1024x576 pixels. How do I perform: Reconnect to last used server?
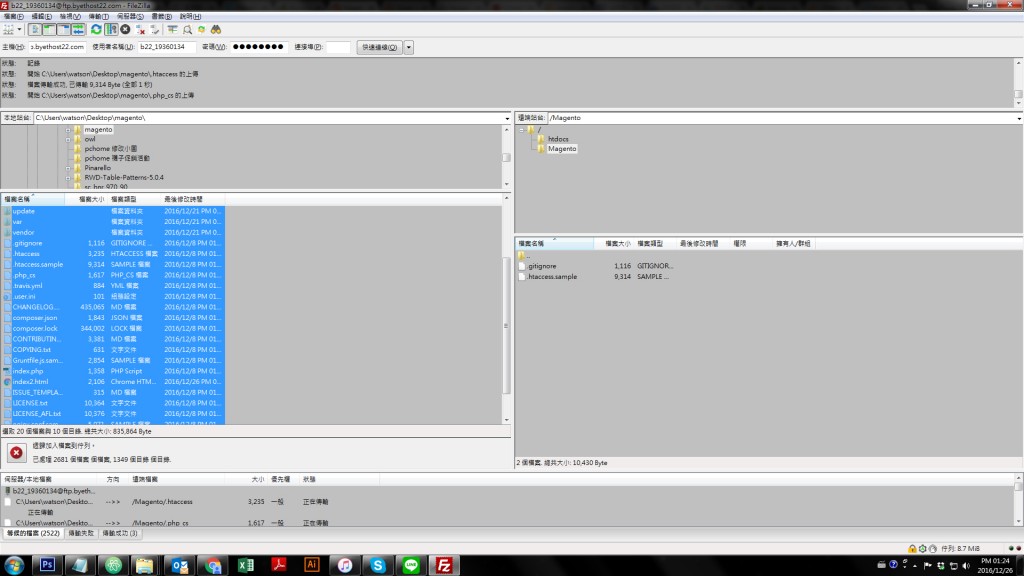click(x=155, y=29)
